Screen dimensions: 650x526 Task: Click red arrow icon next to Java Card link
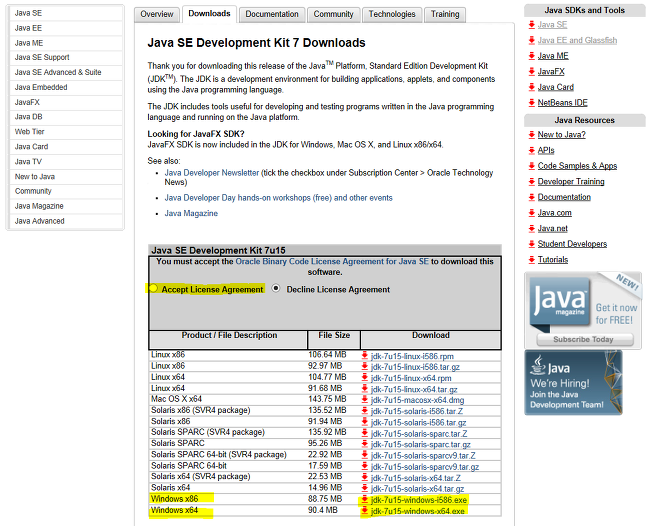531,87
